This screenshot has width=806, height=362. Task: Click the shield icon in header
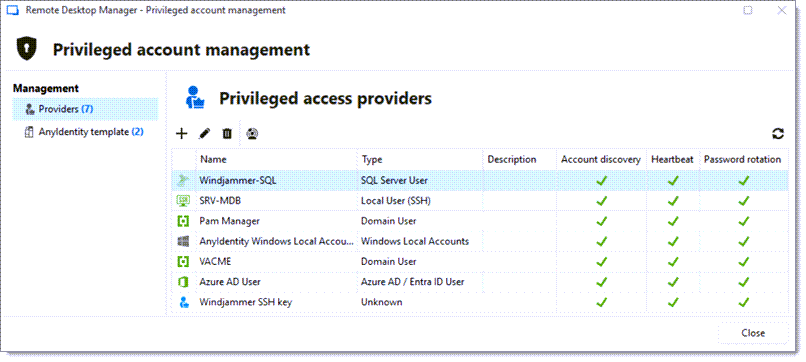coord(27,49)
